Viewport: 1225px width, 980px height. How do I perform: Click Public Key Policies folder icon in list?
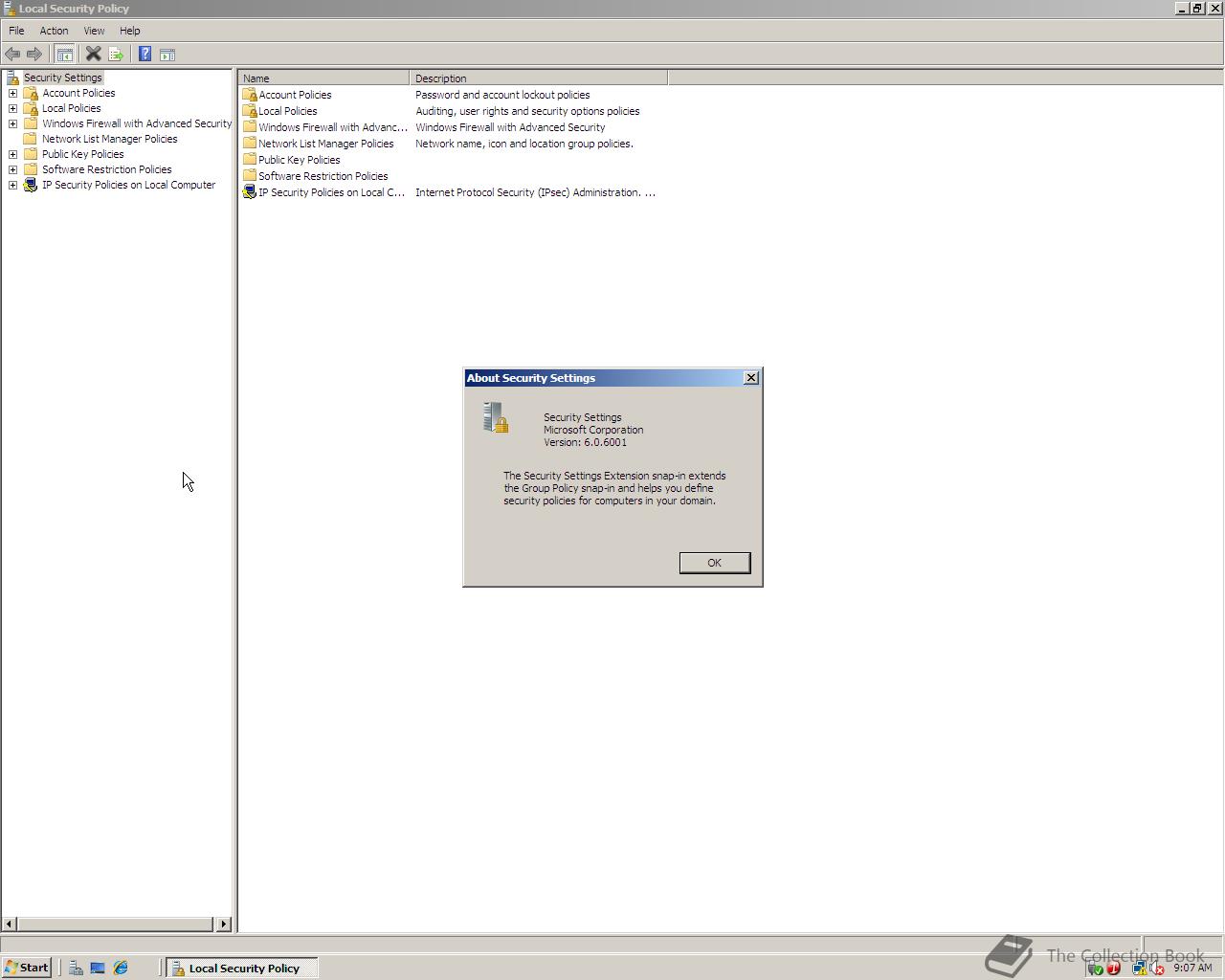250,160
